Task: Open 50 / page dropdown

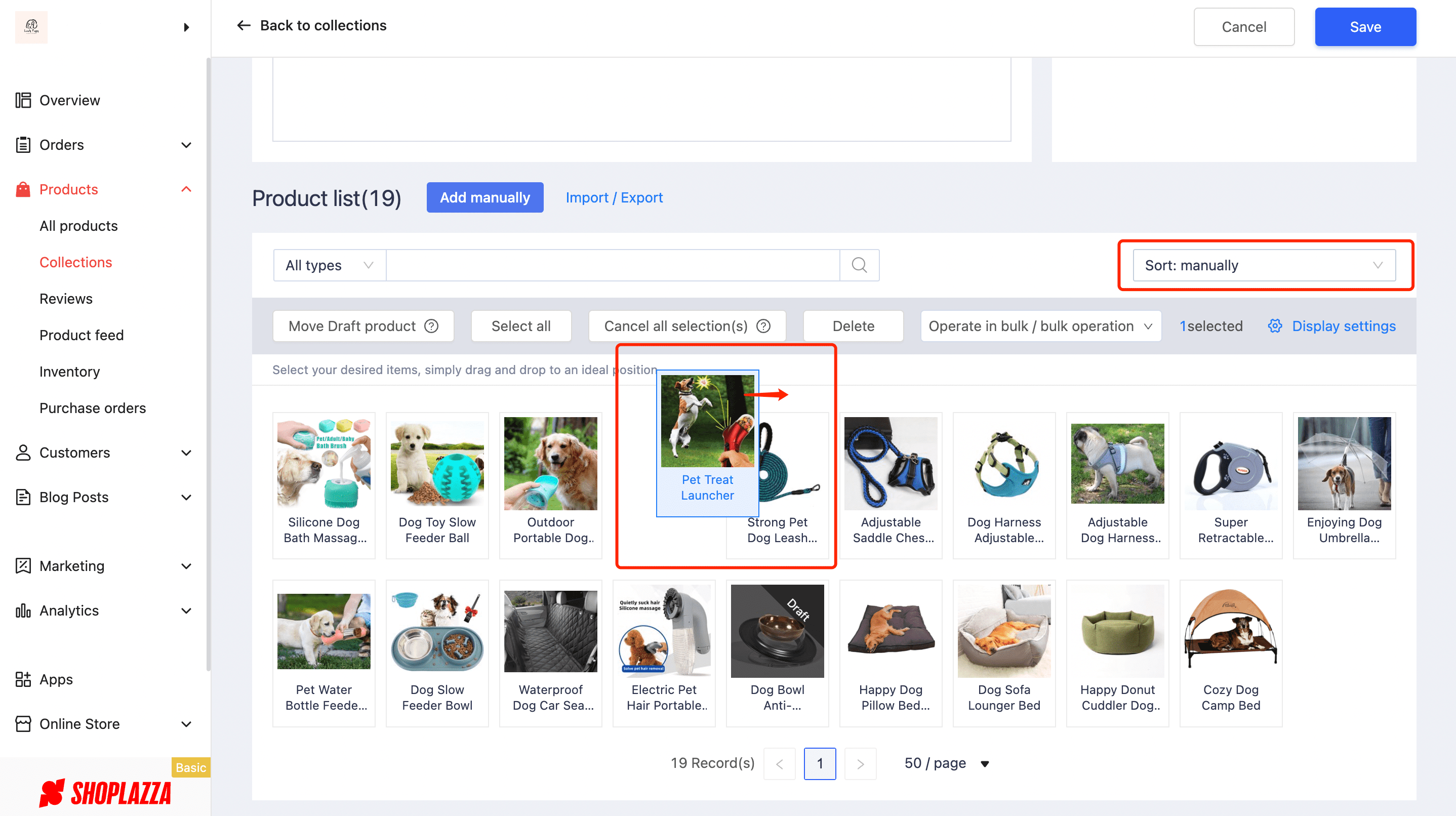Action: [x=947, y=763]
